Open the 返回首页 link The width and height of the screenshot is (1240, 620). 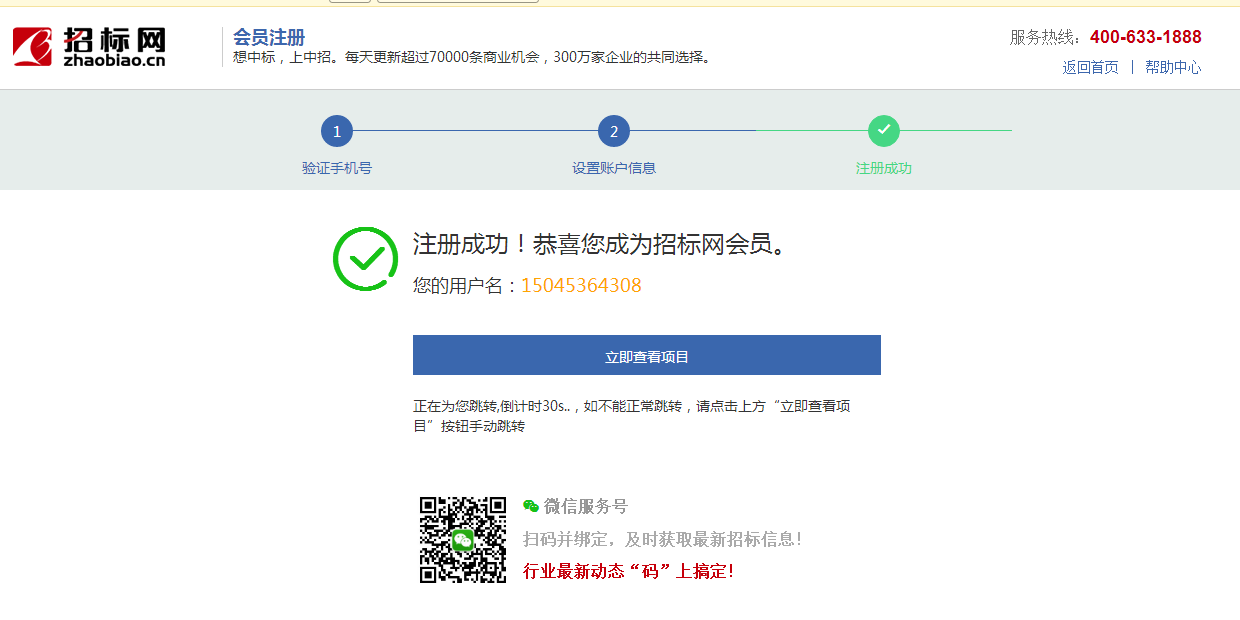coord(1090,67)
